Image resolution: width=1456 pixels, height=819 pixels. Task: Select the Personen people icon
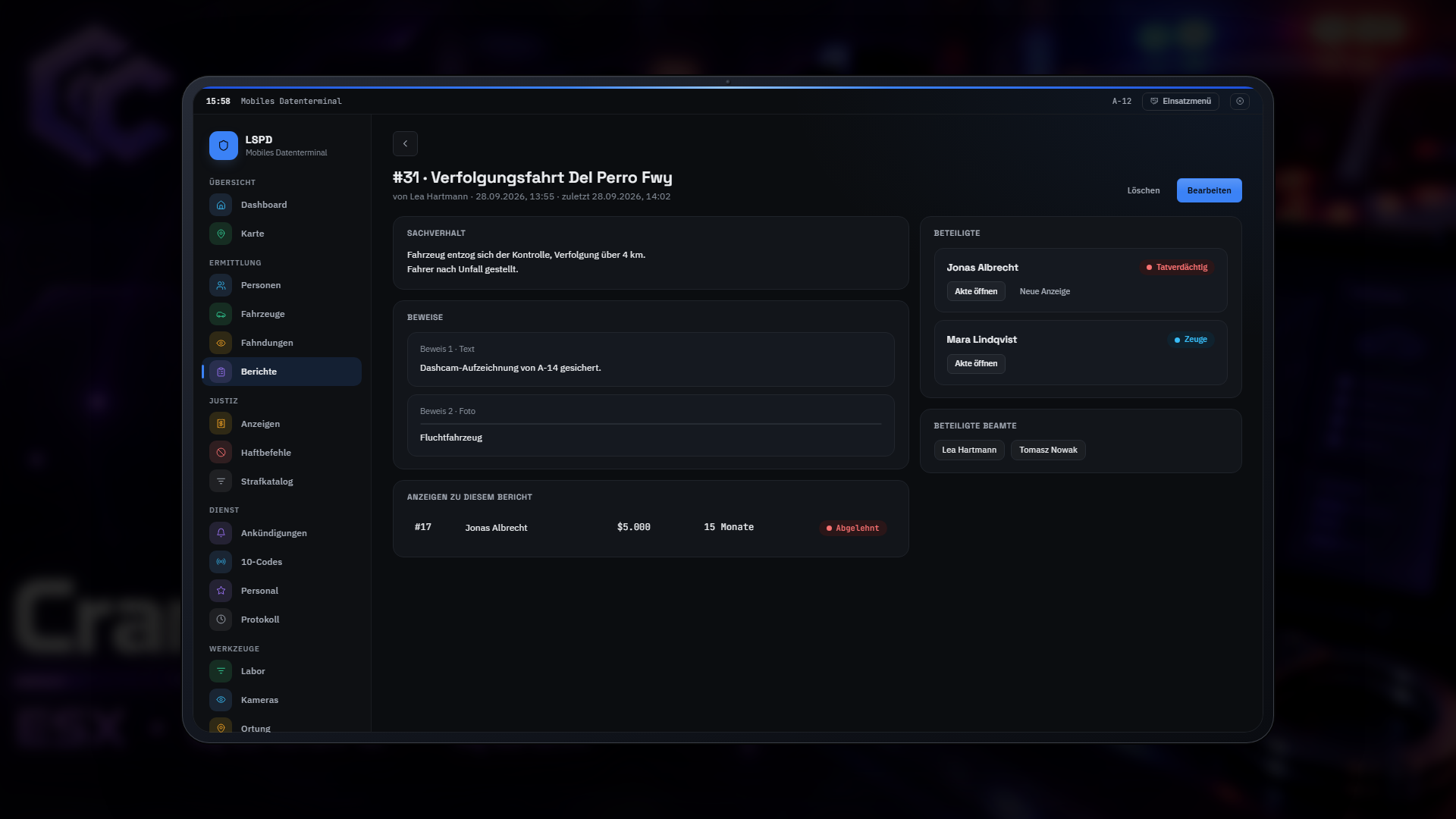tap(221, 285)
